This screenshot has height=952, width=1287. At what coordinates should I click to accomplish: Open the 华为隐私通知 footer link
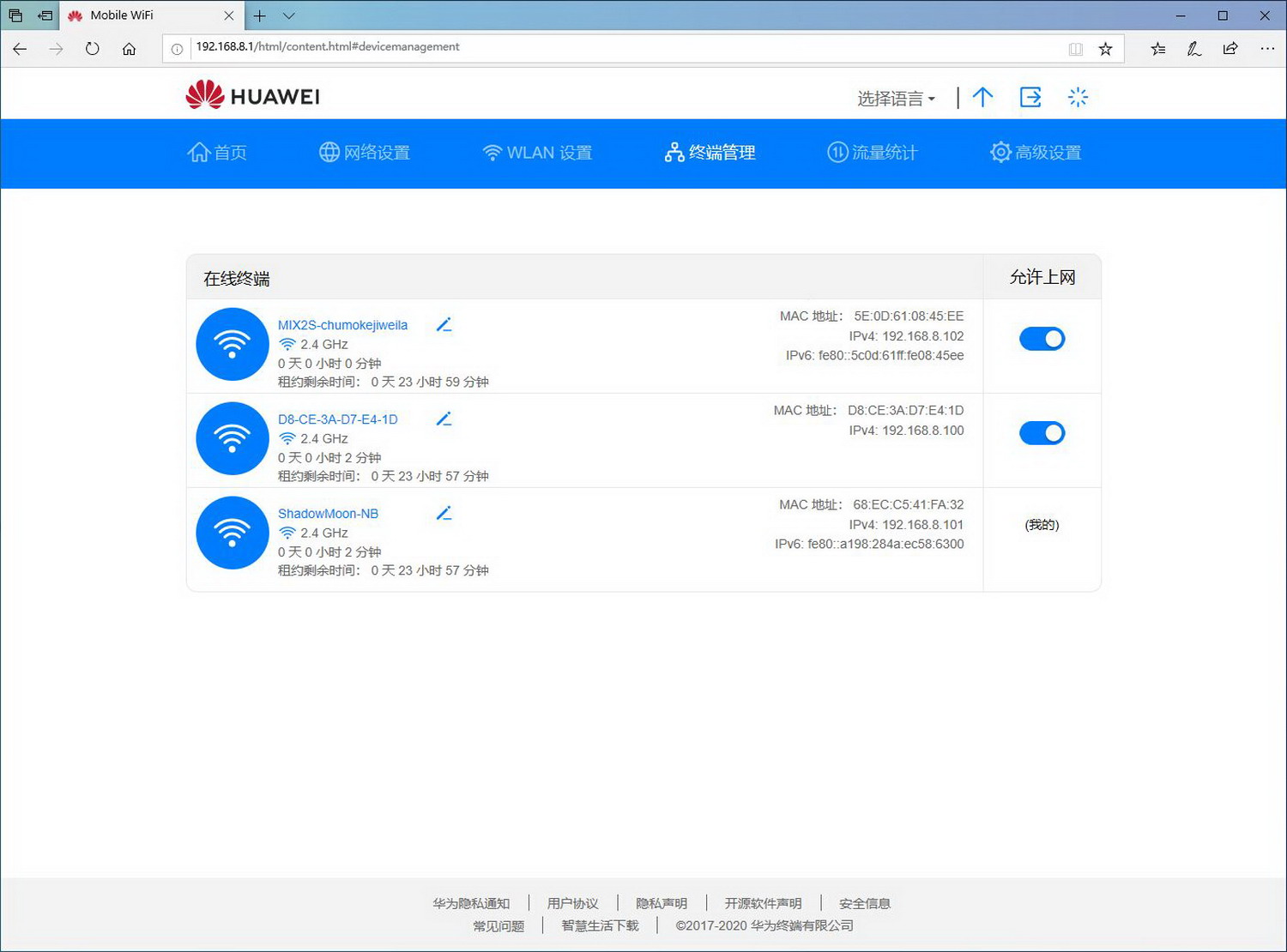click(x=472, y=902)
